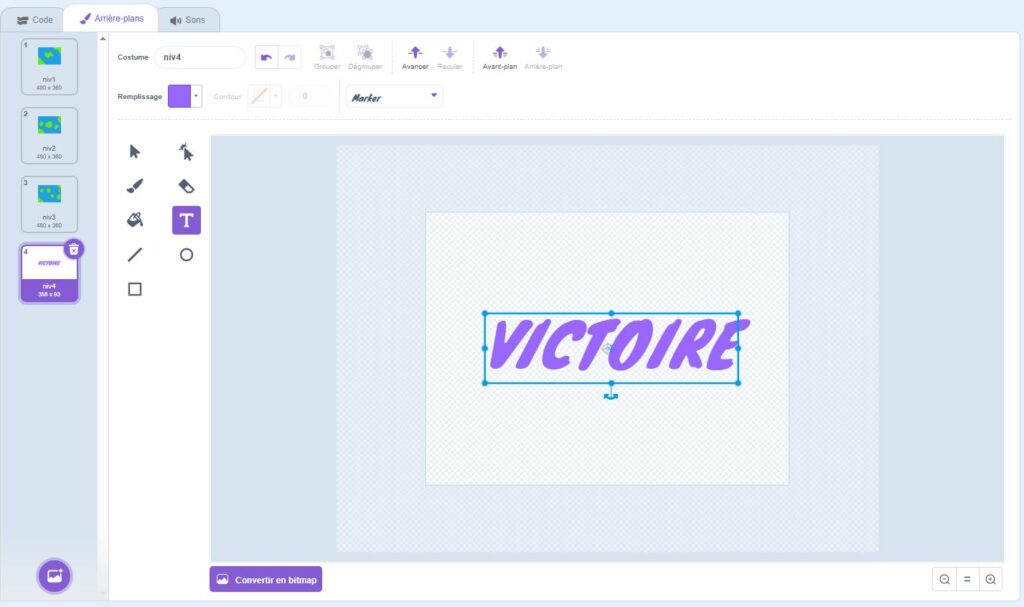The width and height of the screenshot is (1024, 607).
Task: Click the Avancer button
Action: click(x=415, y=57)
